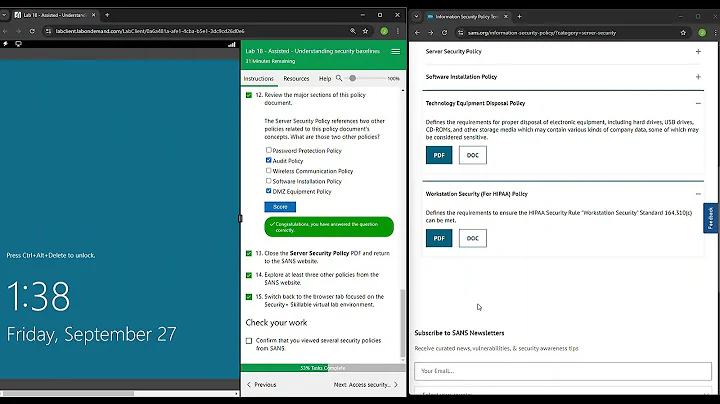This screenshot has height=404, width=720.
Task: Click the monitor display icon in VM toolbar
Action: [18, 44]
